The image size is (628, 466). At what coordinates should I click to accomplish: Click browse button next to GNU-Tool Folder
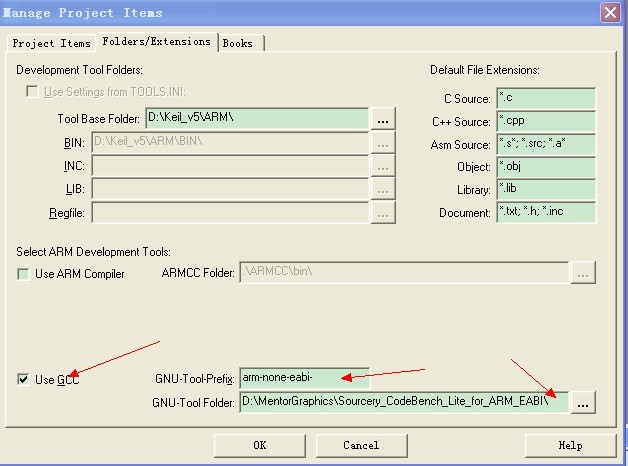click(583, 402)
